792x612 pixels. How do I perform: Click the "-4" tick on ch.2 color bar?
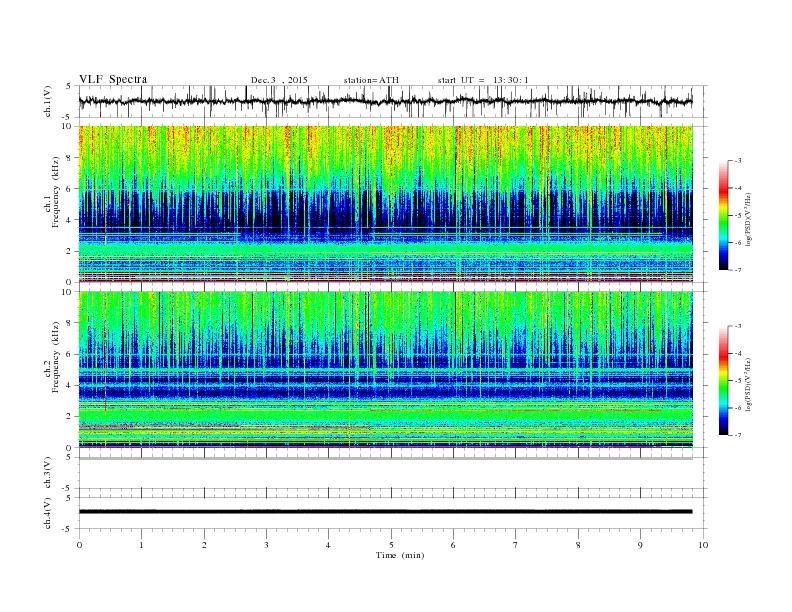[738, 353]
